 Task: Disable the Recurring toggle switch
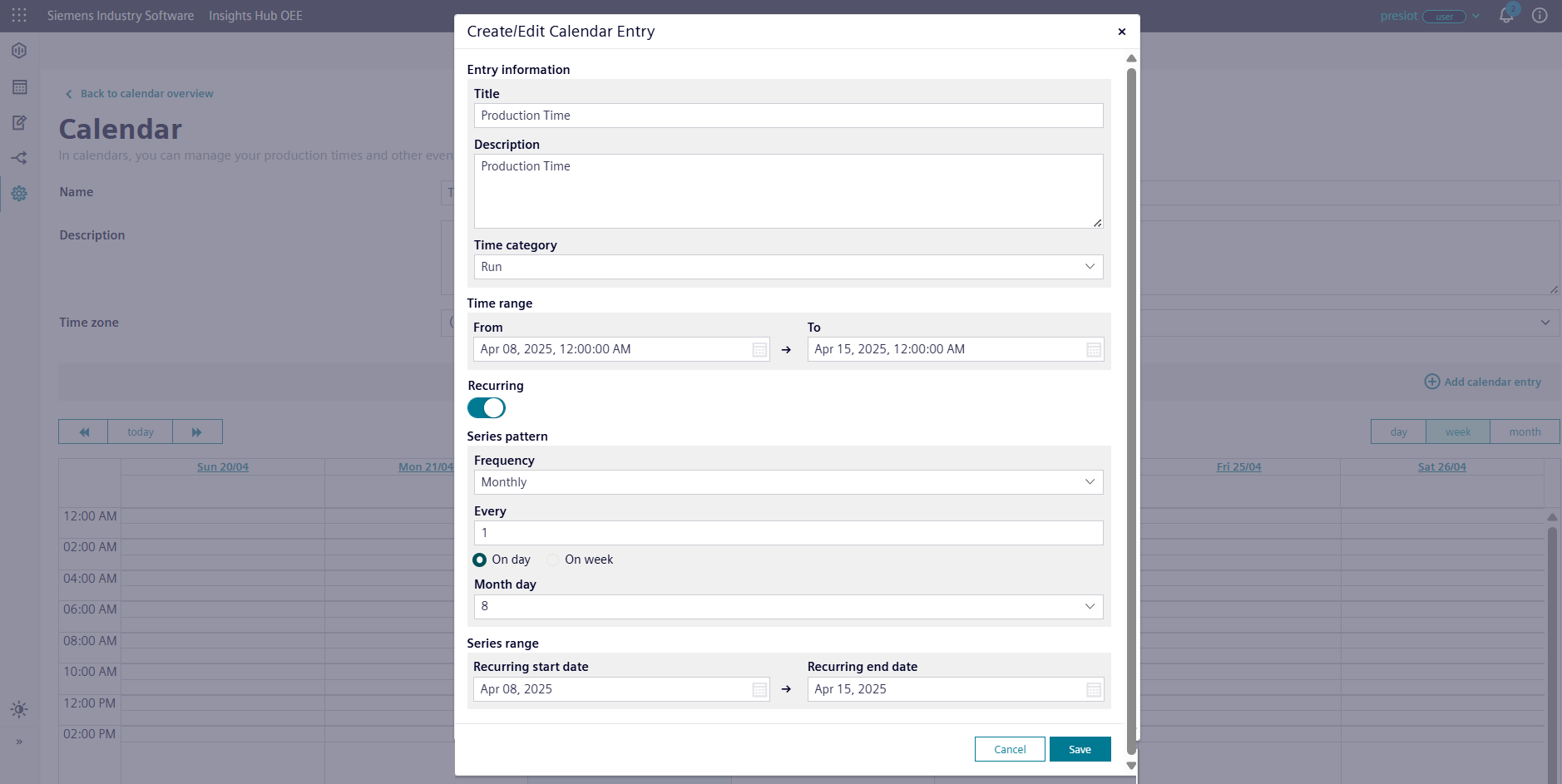pyautogui.click(x=487, y=407)
